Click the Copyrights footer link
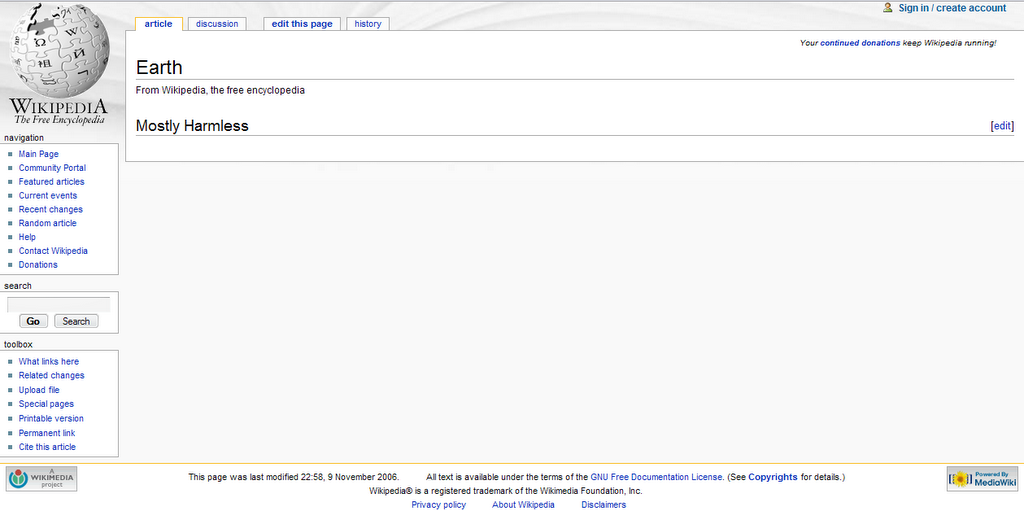Image resolution: width=1024 pixels, height=511 pixels. 773,477
